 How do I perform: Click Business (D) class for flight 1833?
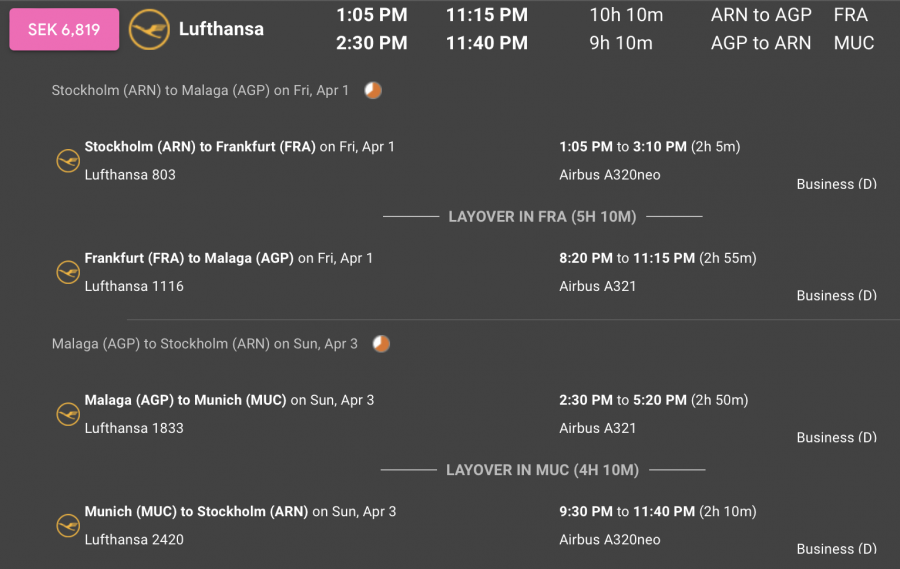836,438
